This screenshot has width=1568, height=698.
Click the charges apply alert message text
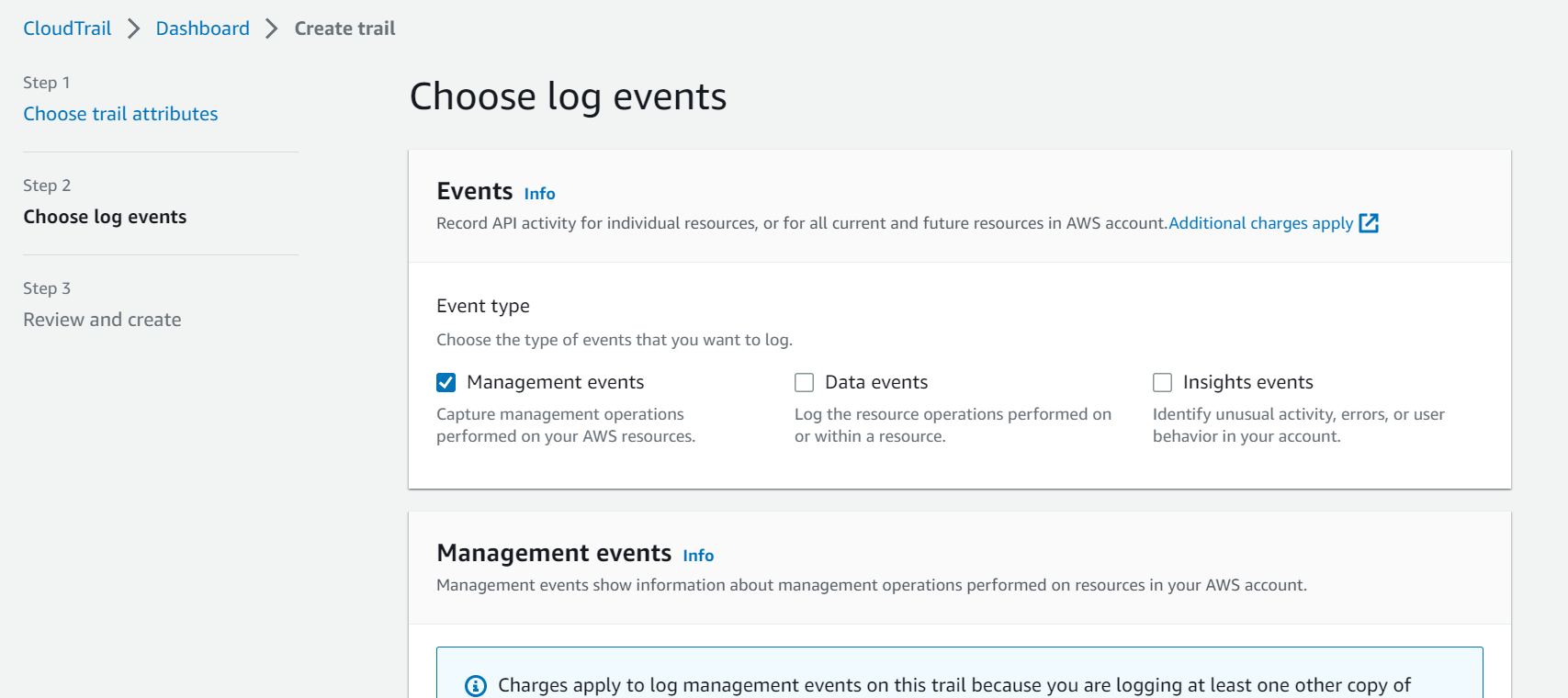coord(953,685)
